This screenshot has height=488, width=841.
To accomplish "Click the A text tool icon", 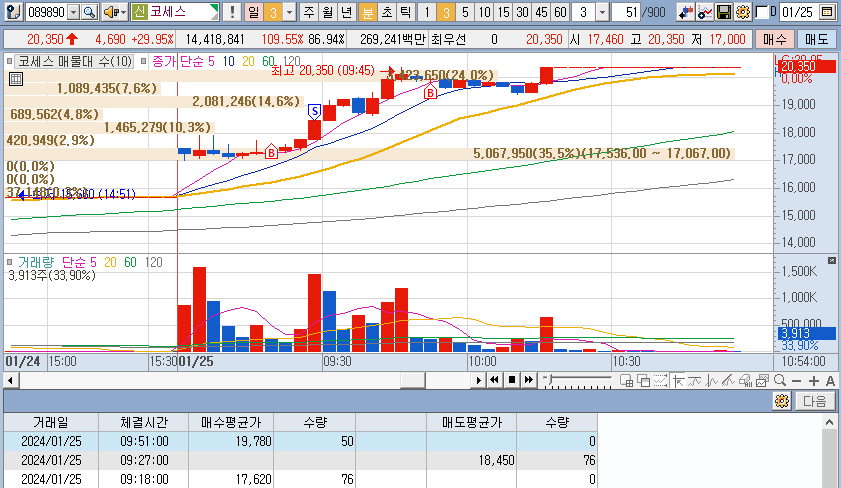I will 830,381.
